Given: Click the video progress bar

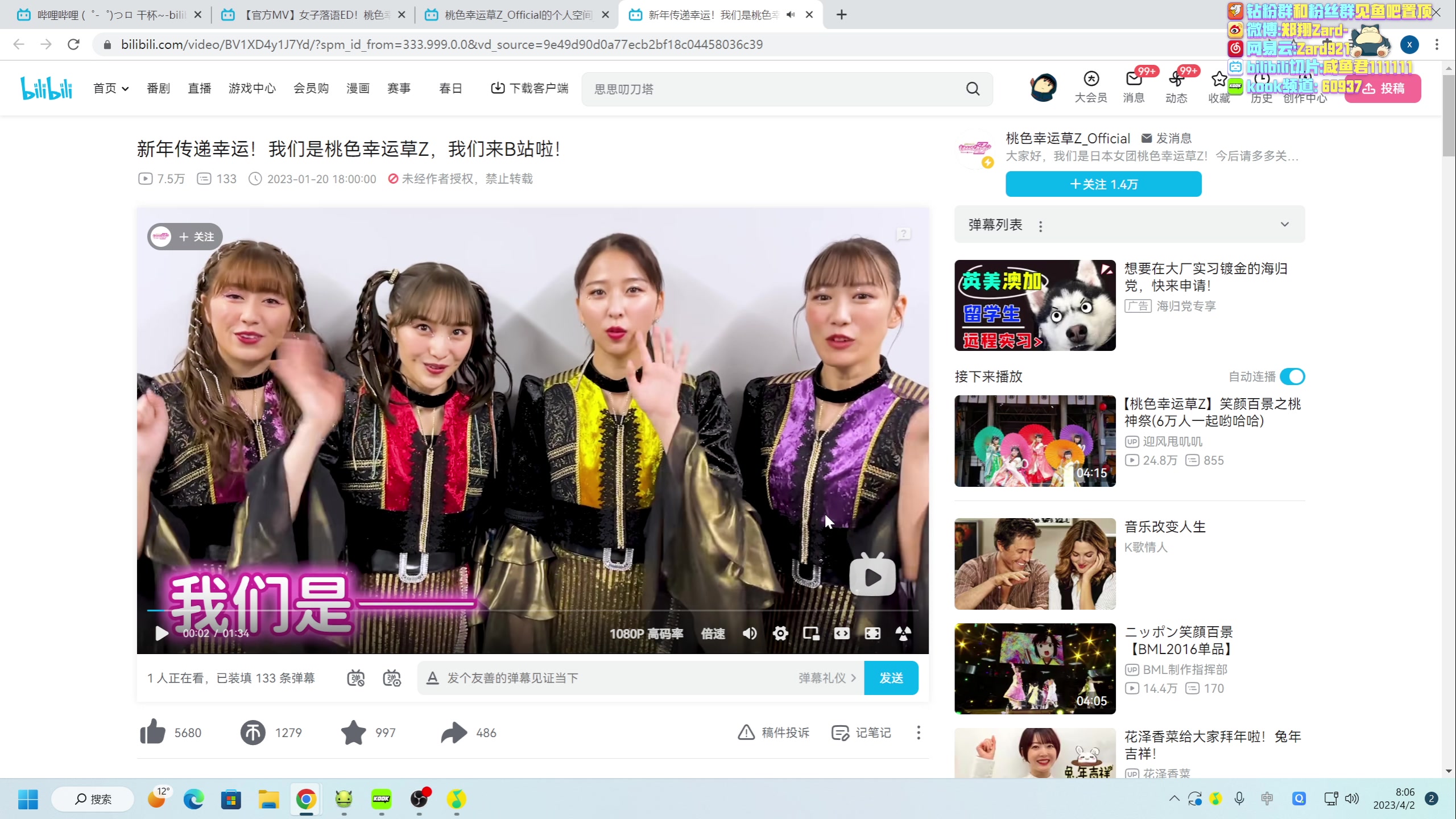Looking at the screenshot, I should 532,610.
